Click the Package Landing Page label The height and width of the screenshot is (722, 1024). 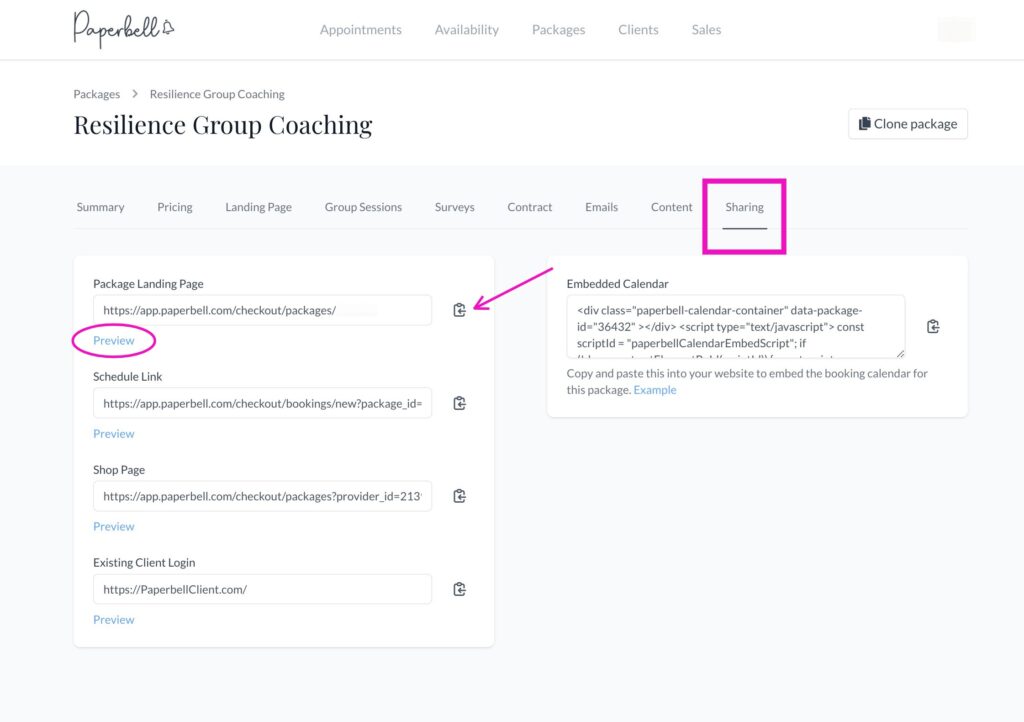point(148,284)
